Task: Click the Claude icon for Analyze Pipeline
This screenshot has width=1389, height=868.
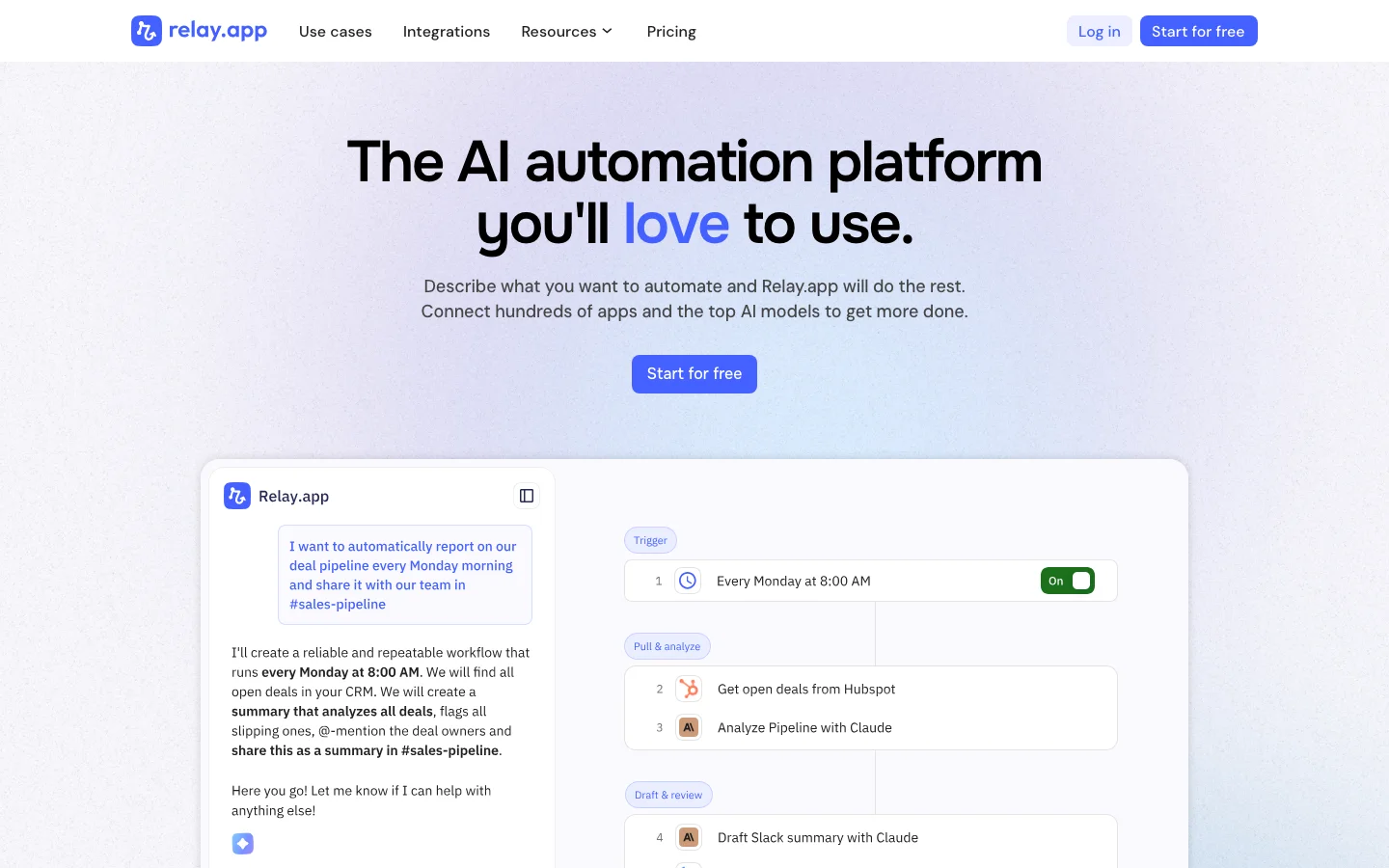Action: click(x=689, y=727)
